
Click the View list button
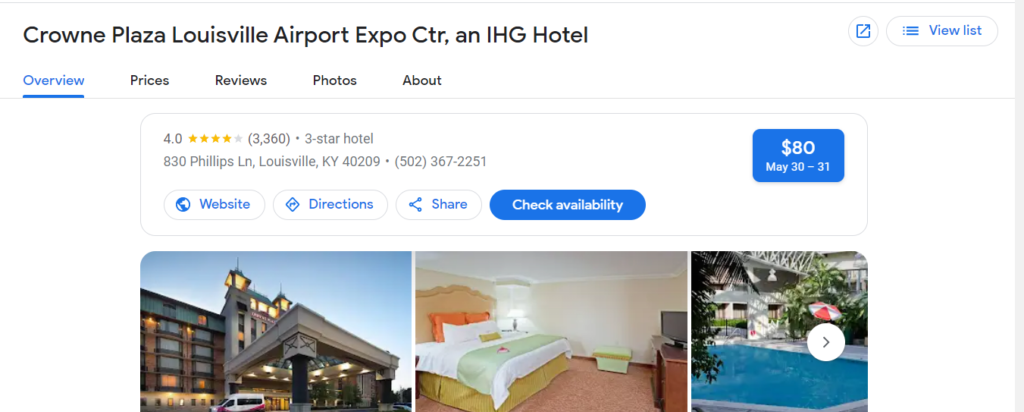942,31
